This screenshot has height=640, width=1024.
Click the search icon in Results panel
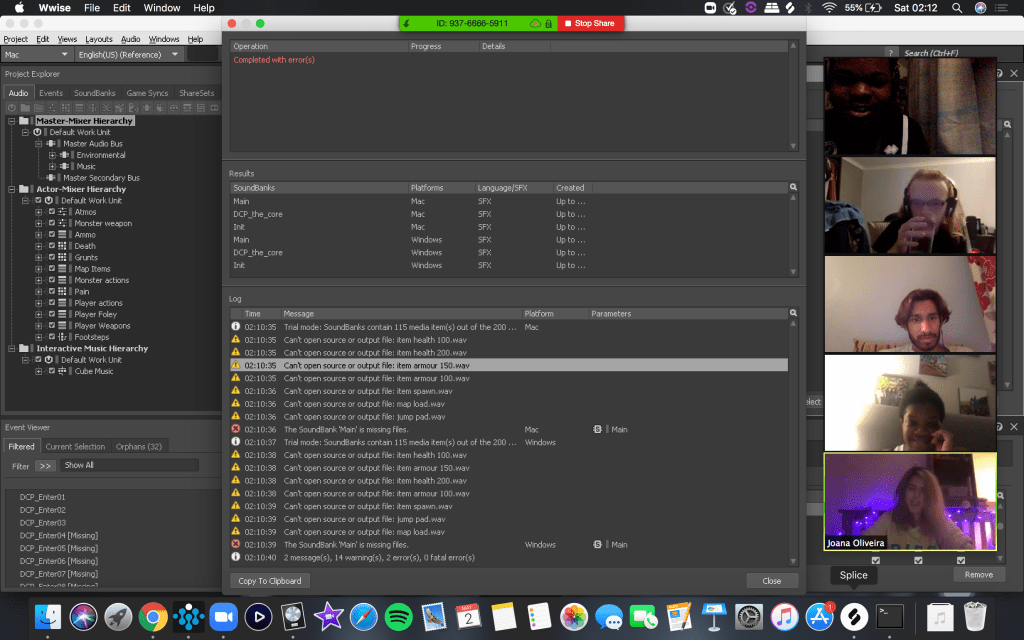(793, 187)
